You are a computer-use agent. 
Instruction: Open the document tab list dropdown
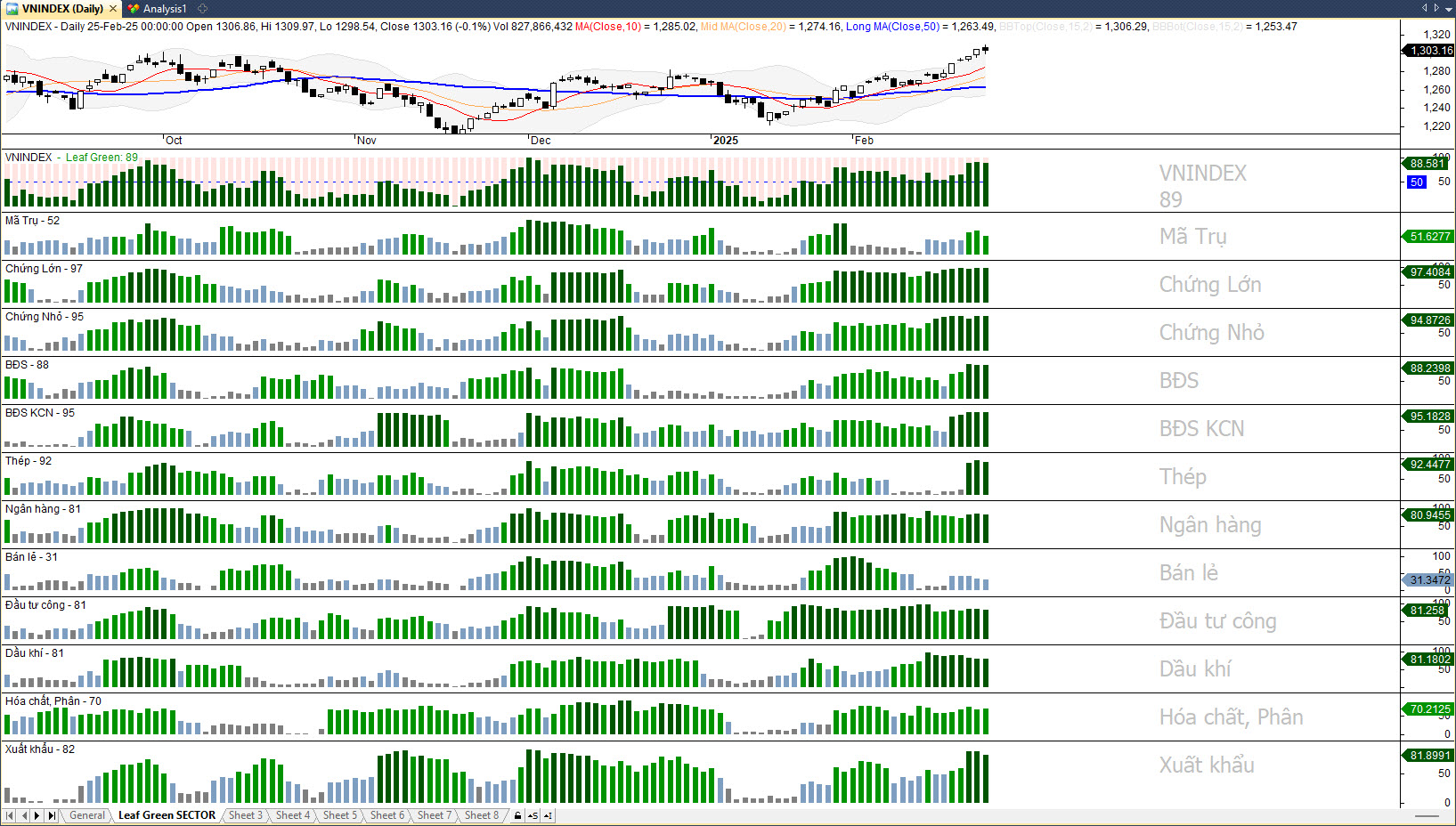click(1449, 8)
